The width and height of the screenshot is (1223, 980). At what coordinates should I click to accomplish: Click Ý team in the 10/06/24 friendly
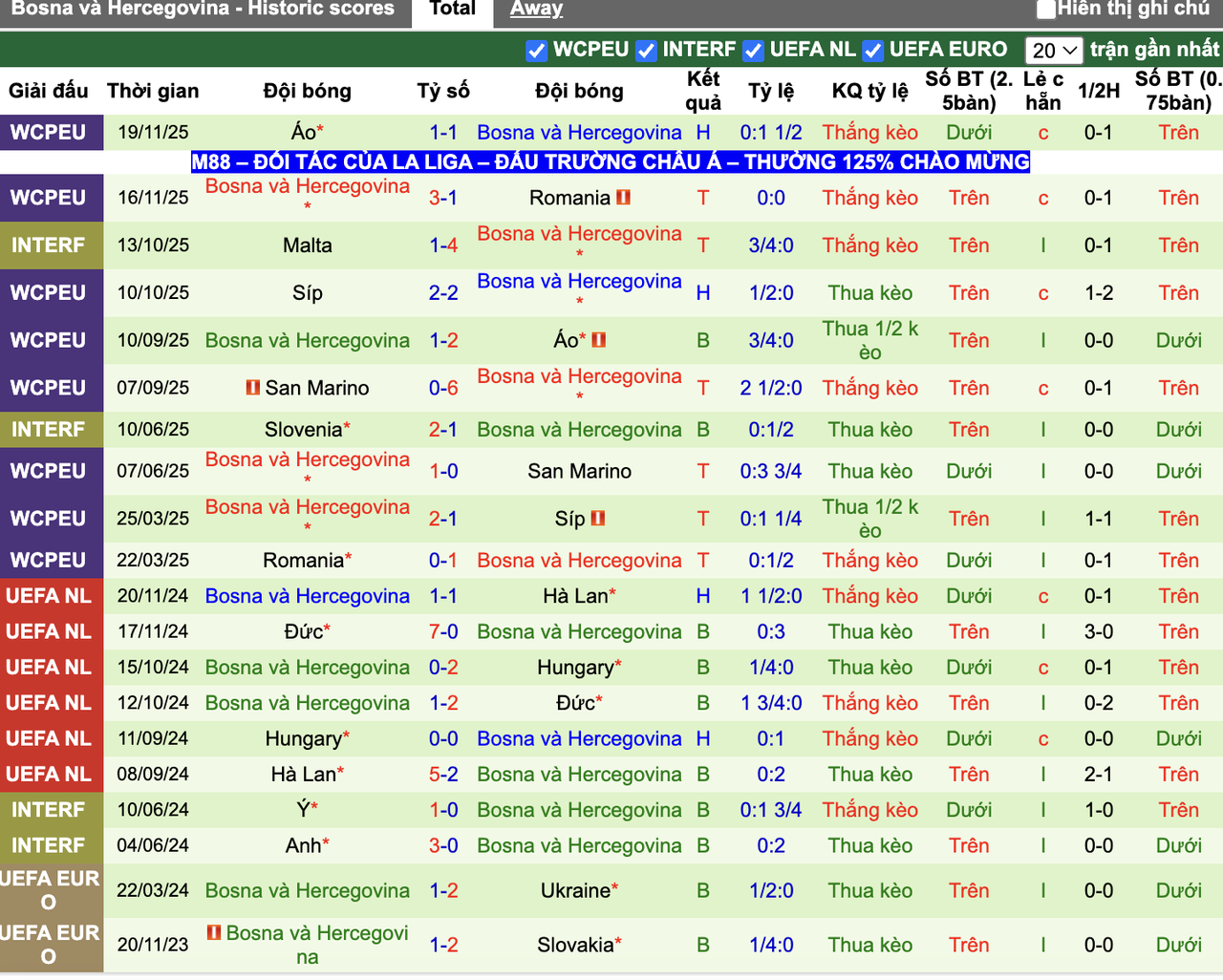pos(303,810)
